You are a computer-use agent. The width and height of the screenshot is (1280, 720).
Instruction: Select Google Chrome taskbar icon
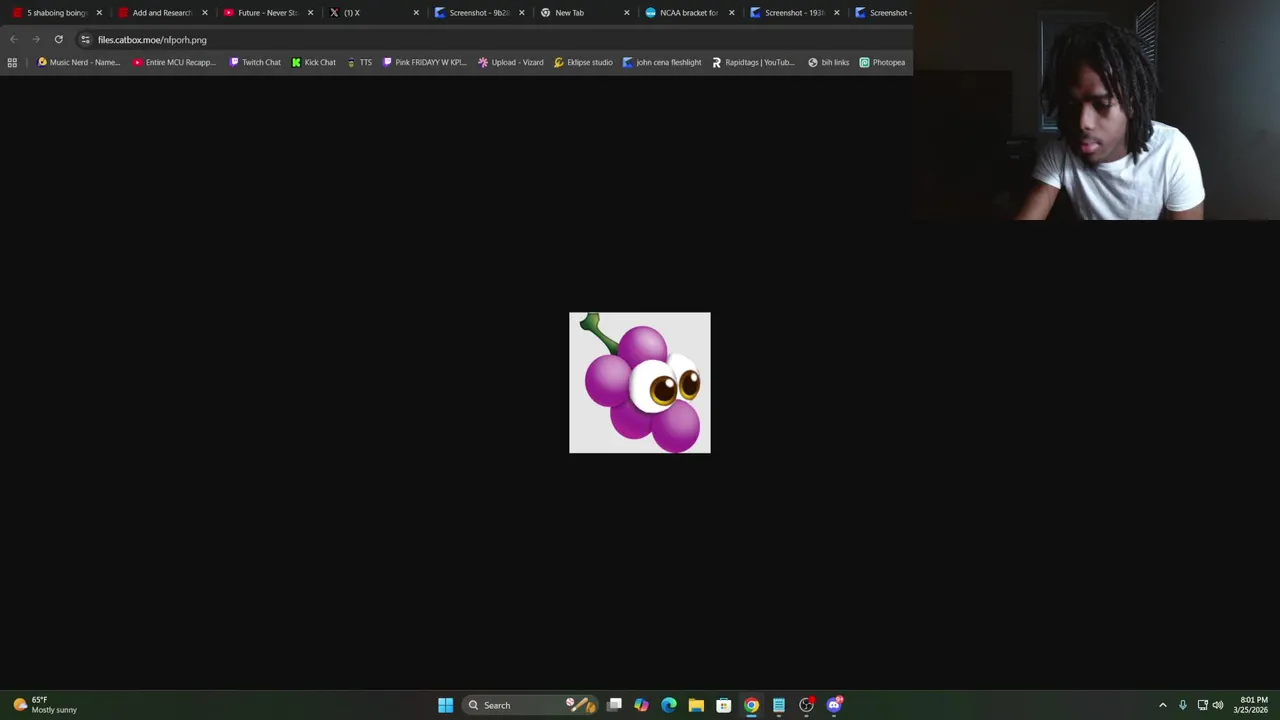point(751,705)
